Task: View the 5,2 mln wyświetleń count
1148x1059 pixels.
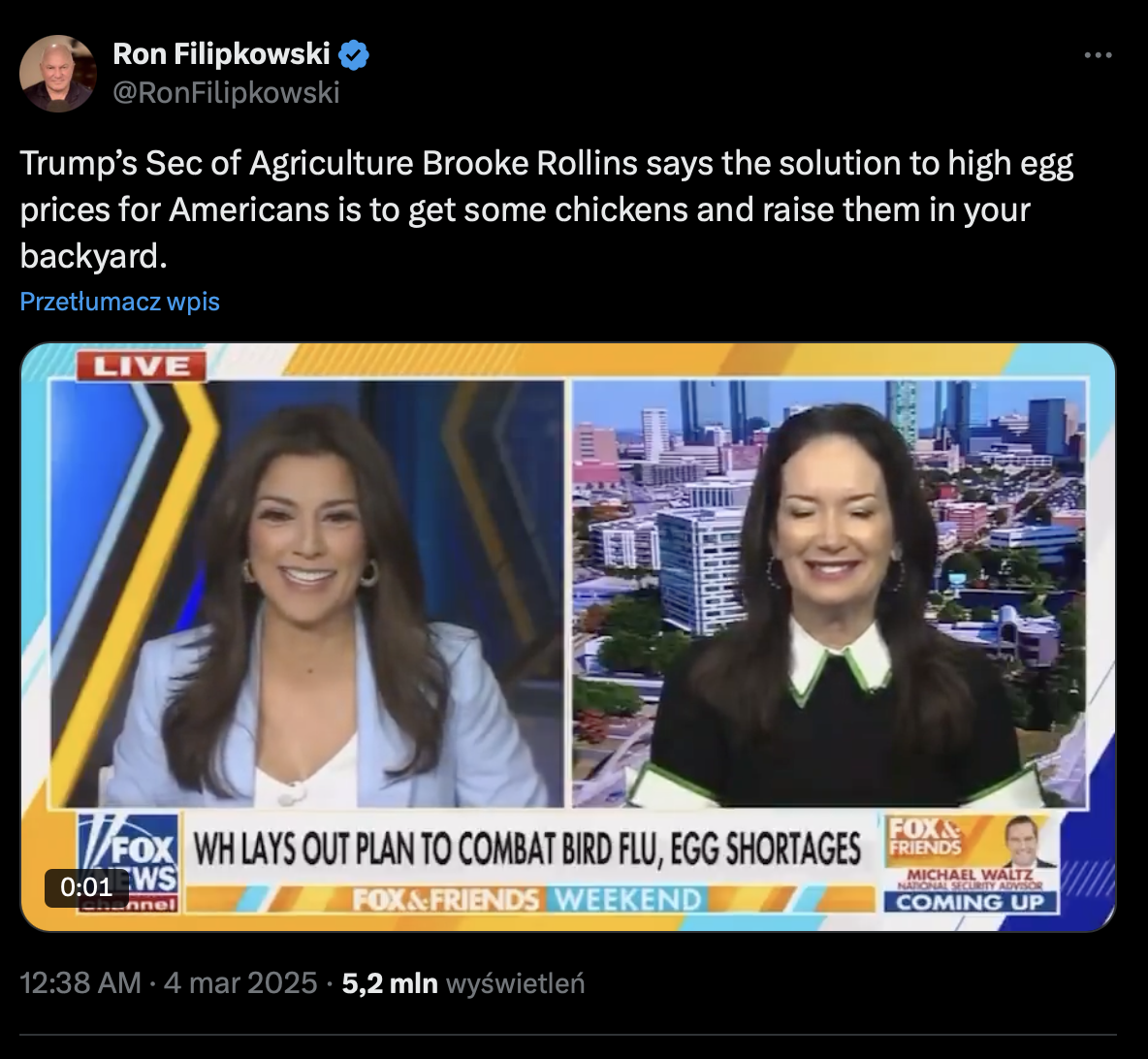Action: 463,982
